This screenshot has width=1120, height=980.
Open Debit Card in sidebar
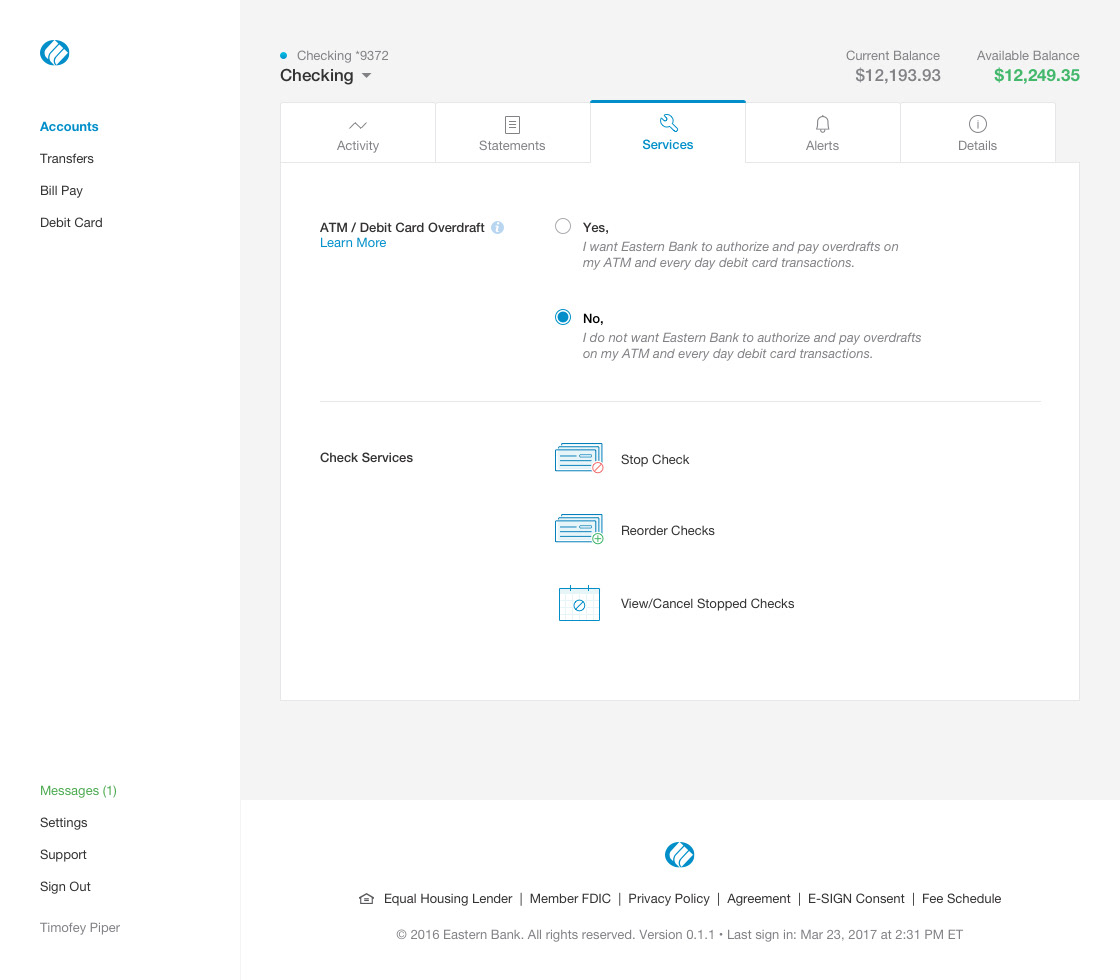point(71,223)
